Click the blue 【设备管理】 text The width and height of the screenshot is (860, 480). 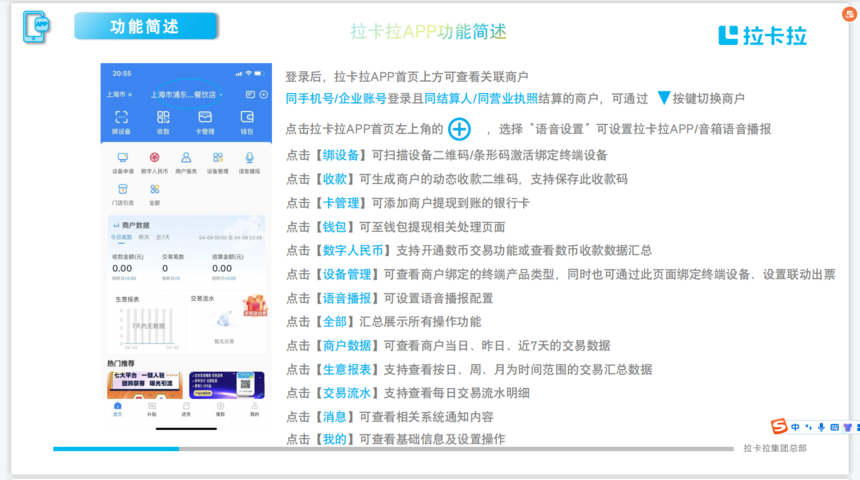click(347, 274)
